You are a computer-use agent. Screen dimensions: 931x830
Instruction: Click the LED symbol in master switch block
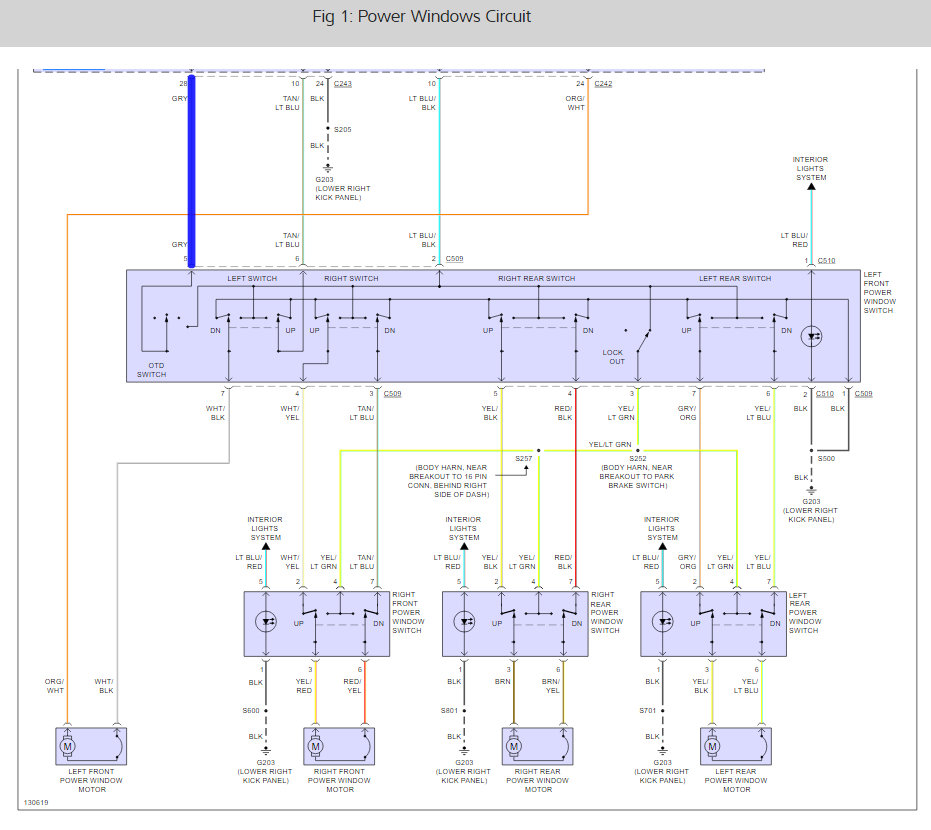[x=811, y=337]
